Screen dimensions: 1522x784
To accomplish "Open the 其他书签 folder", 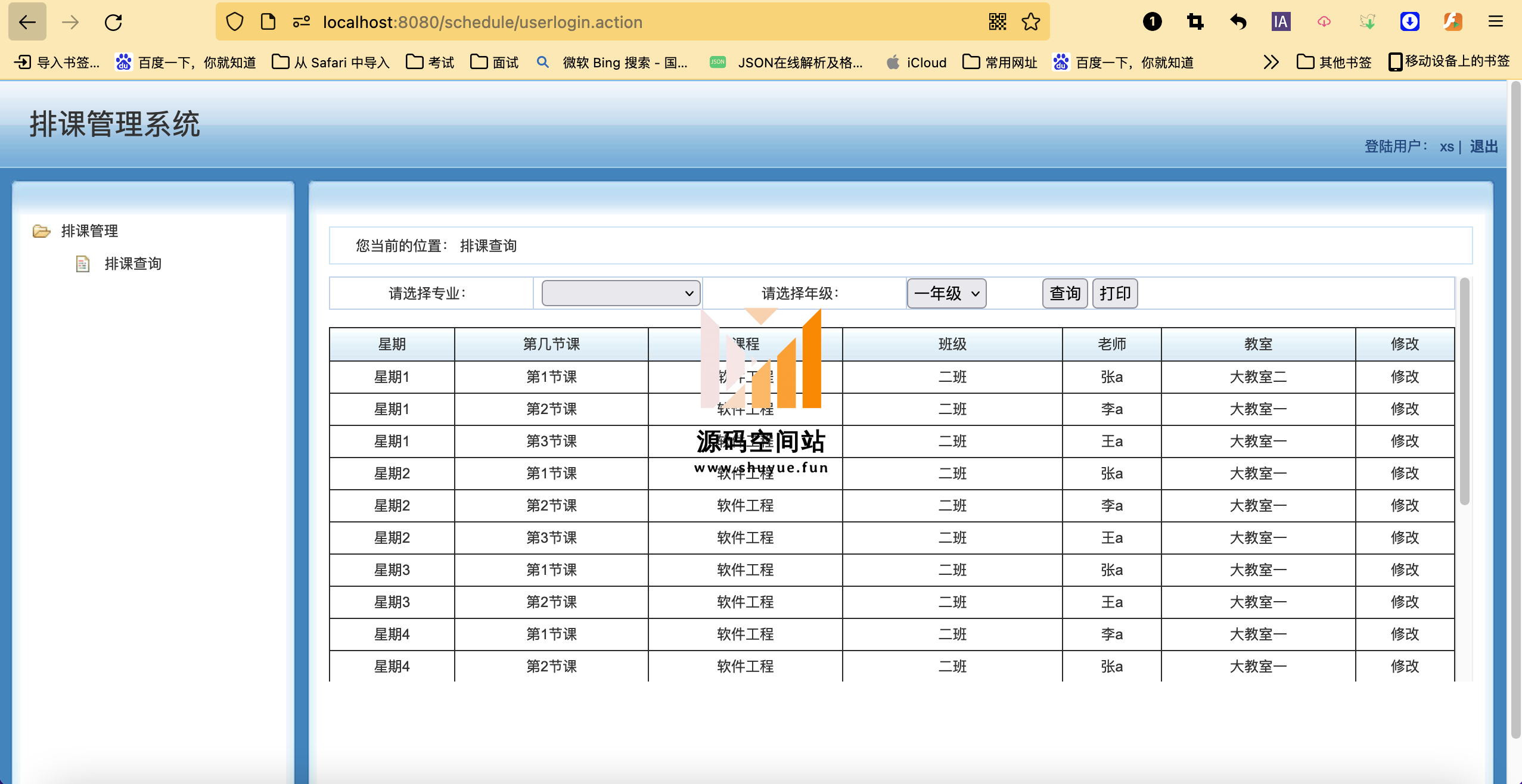I will [x=1334, y=62].
